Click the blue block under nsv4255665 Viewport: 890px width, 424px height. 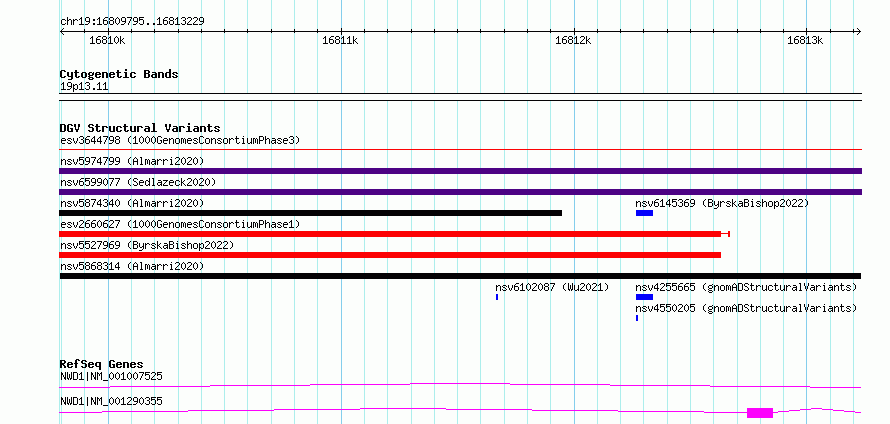click(x=644, y=297)
